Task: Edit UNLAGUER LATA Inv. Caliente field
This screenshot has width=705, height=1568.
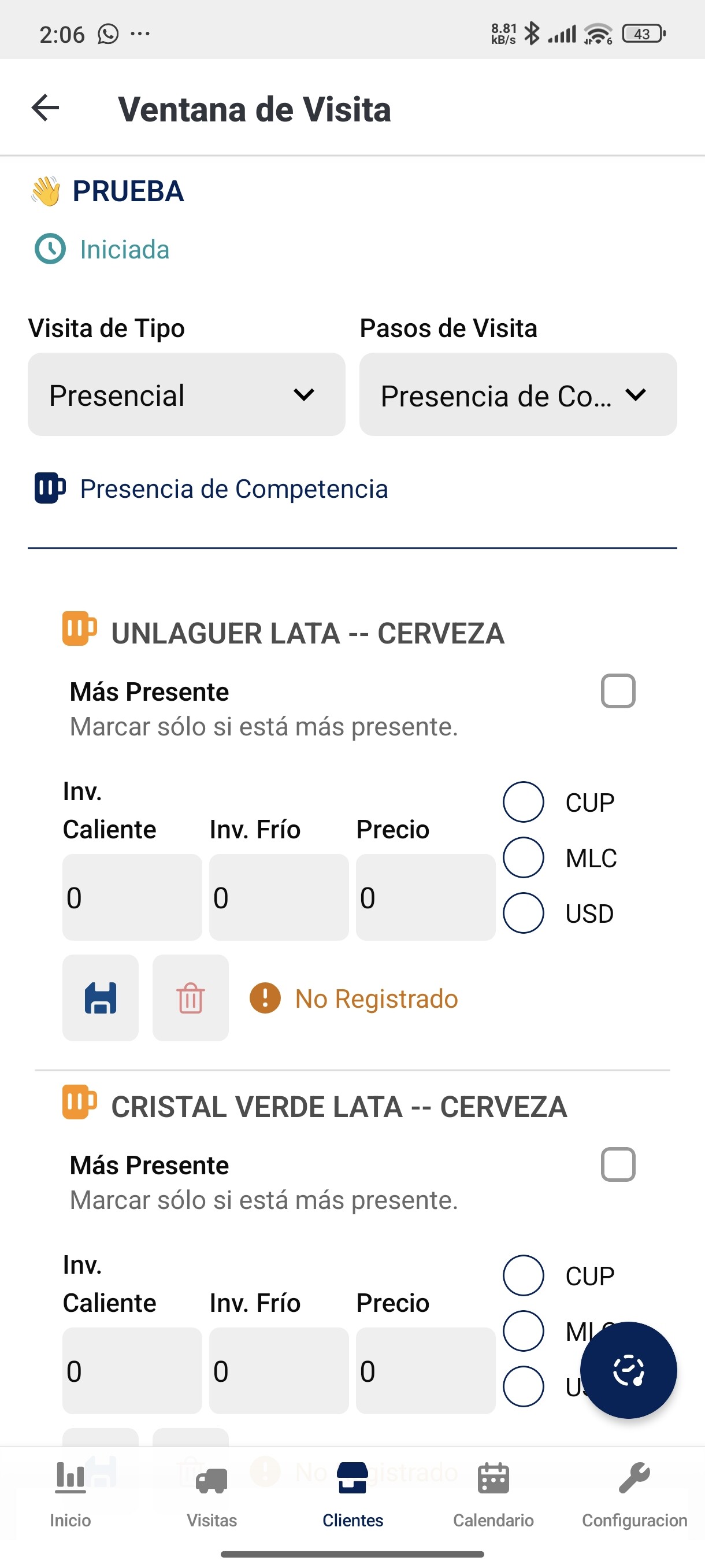Action: (132, 897)
